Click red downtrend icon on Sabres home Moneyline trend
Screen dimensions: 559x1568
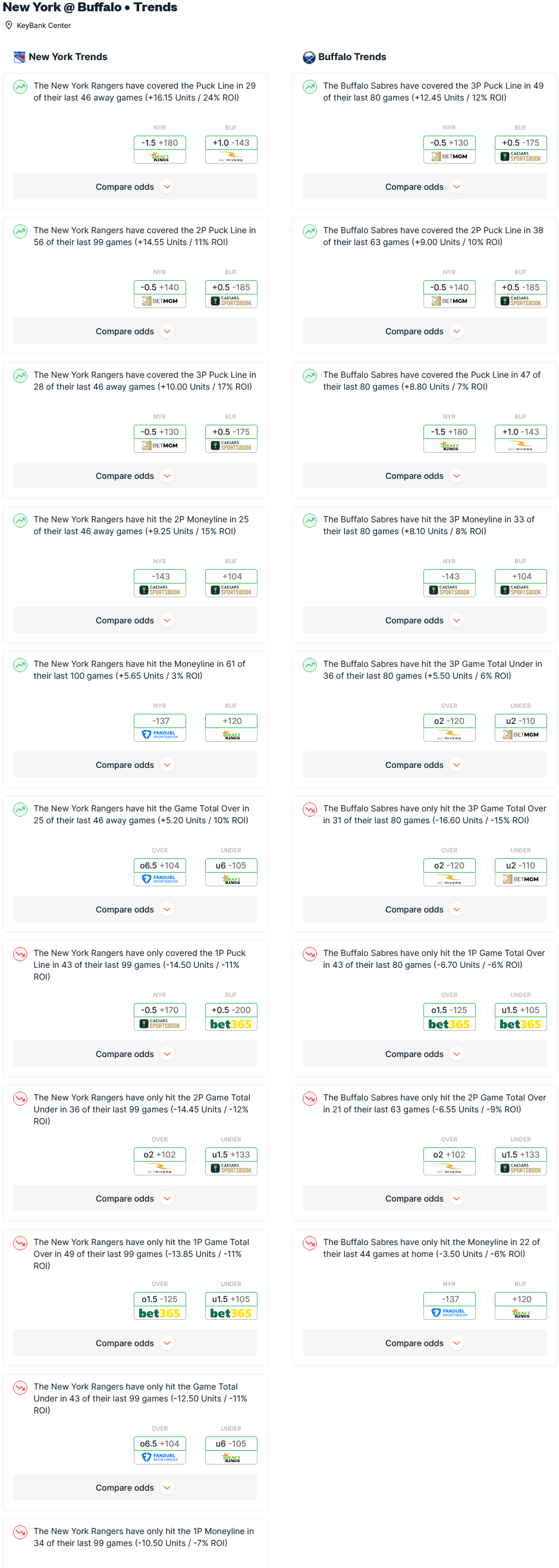[310, 1243]
